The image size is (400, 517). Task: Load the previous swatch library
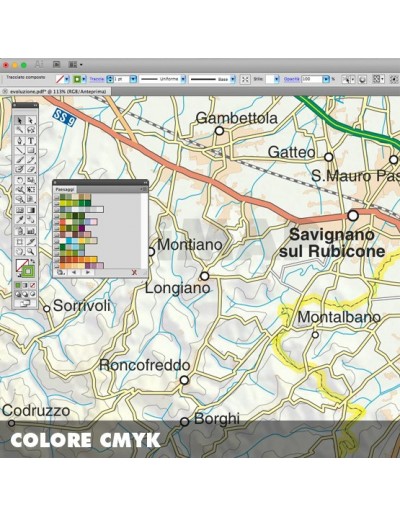pos(74,272)
